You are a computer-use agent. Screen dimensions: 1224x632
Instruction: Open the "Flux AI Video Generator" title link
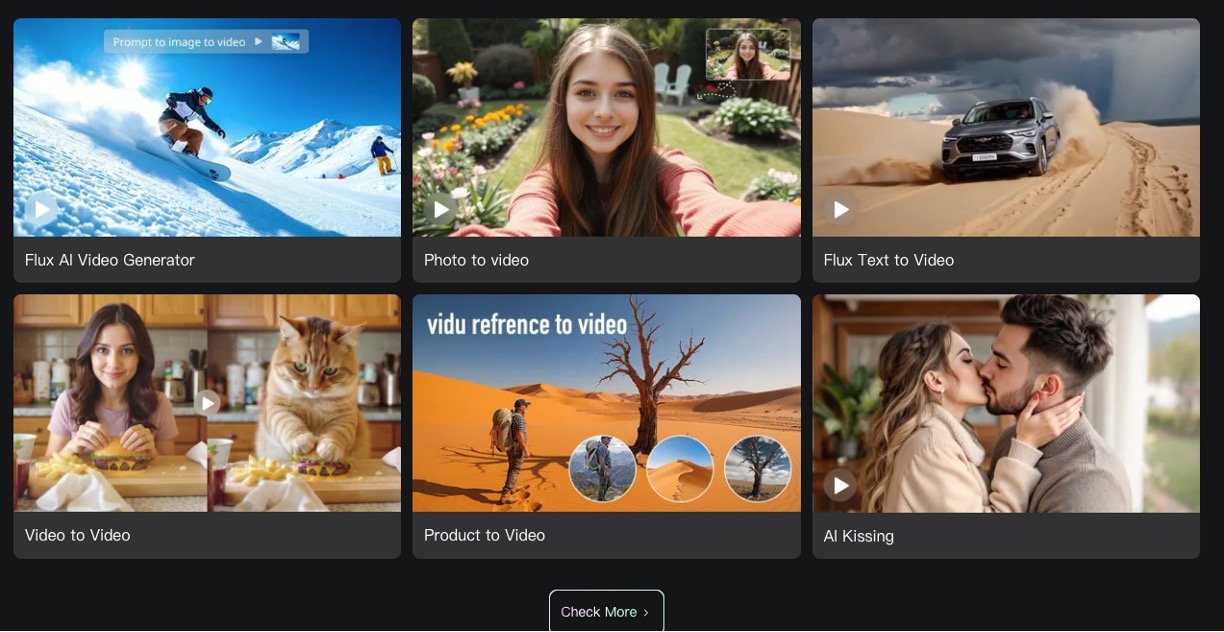[x=110, y=260]
